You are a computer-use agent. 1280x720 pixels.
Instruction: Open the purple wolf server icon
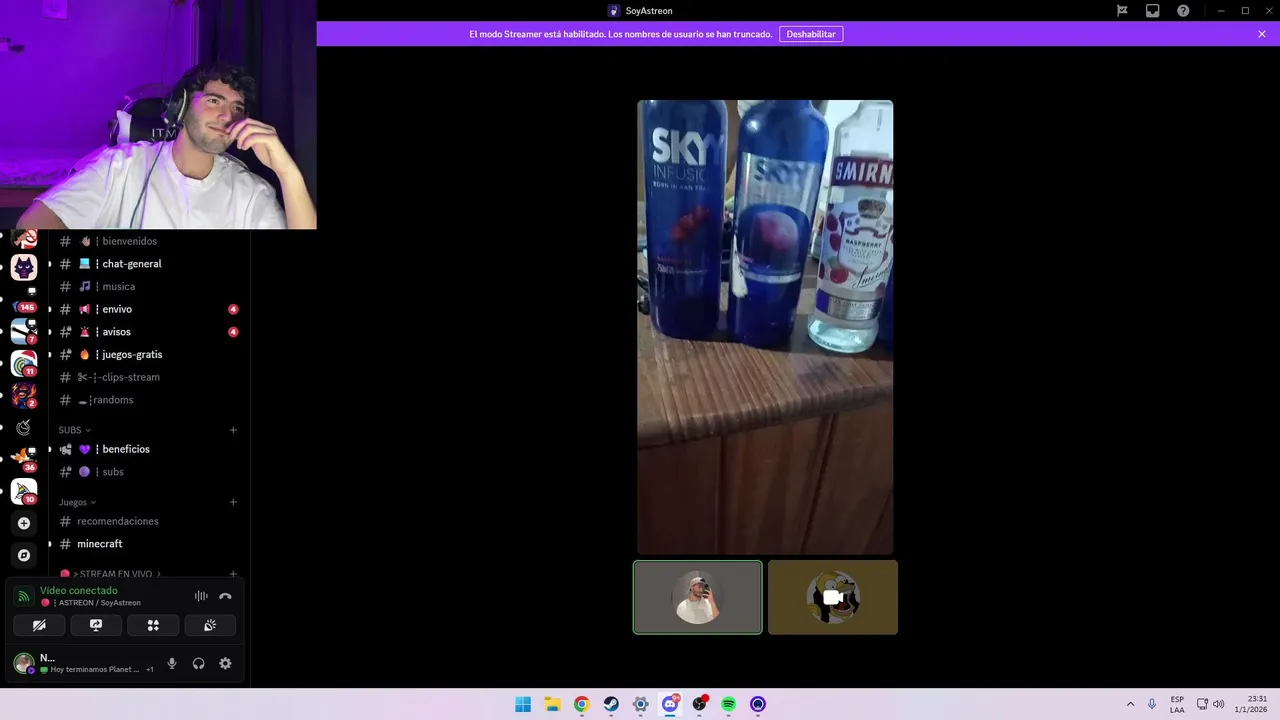24,267
